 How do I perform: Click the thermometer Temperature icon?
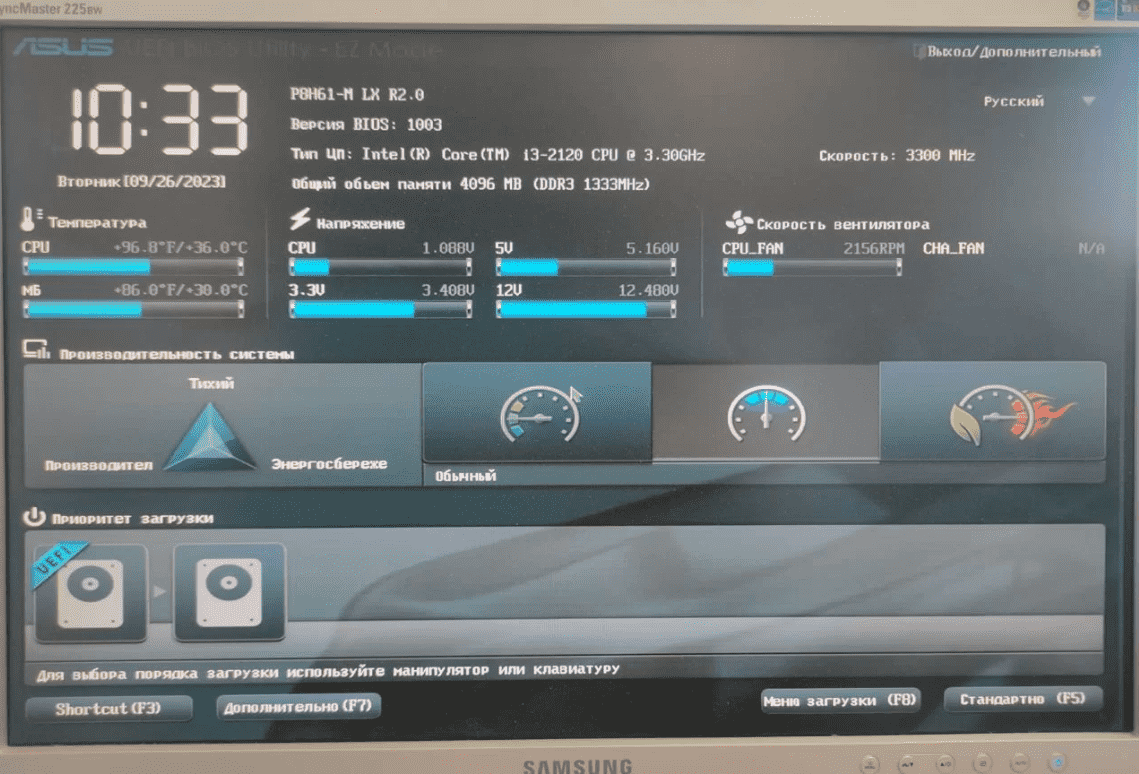pyautogui.click(x=31, y=219)
